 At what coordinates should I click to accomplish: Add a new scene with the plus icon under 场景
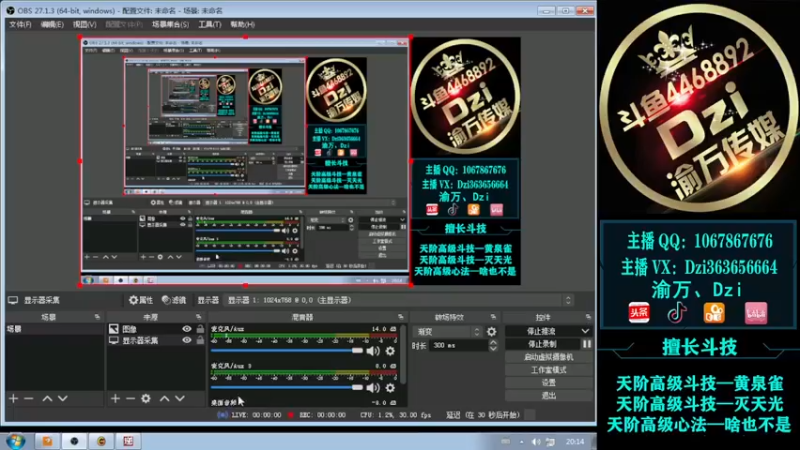click(x=13, y=398)
